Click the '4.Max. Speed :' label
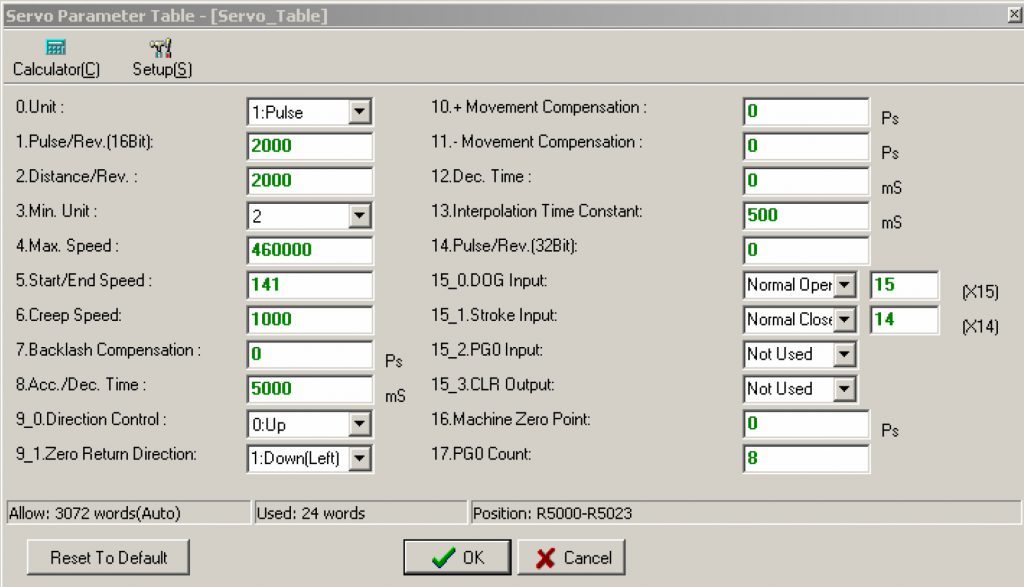This screenshot has width=1024, height=587. [x=67, y=246]
